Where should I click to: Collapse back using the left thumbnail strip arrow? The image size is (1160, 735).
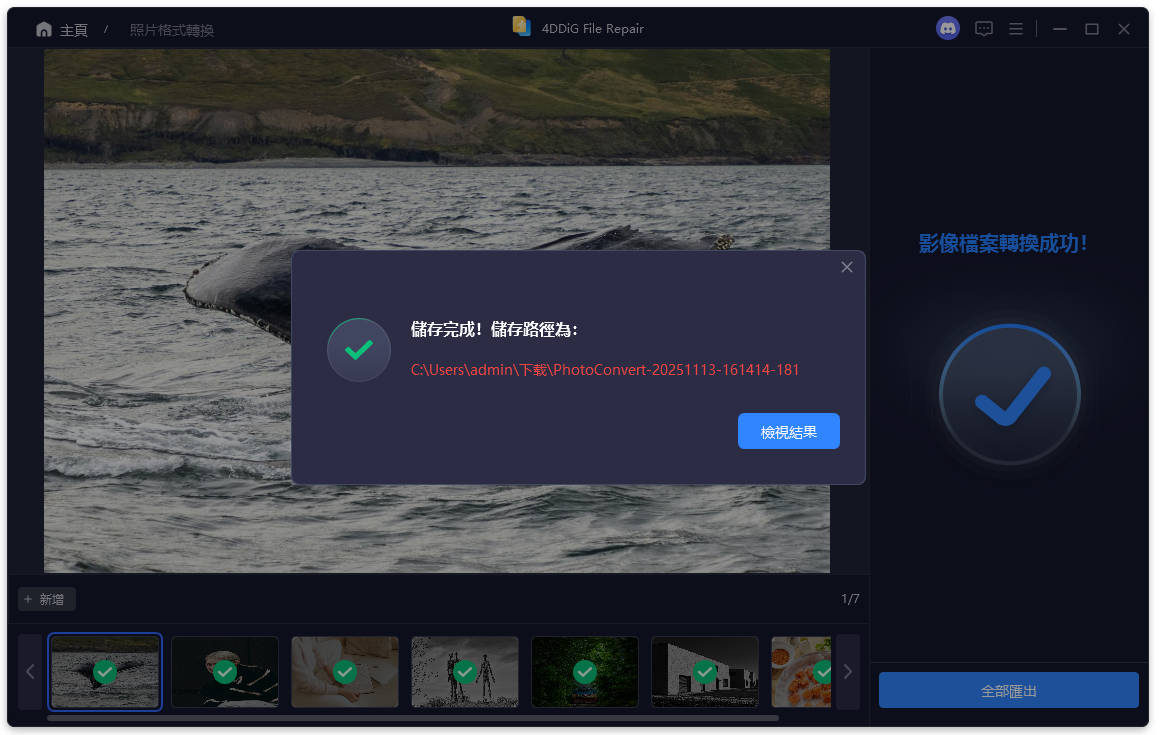click(x=30, y=671)
